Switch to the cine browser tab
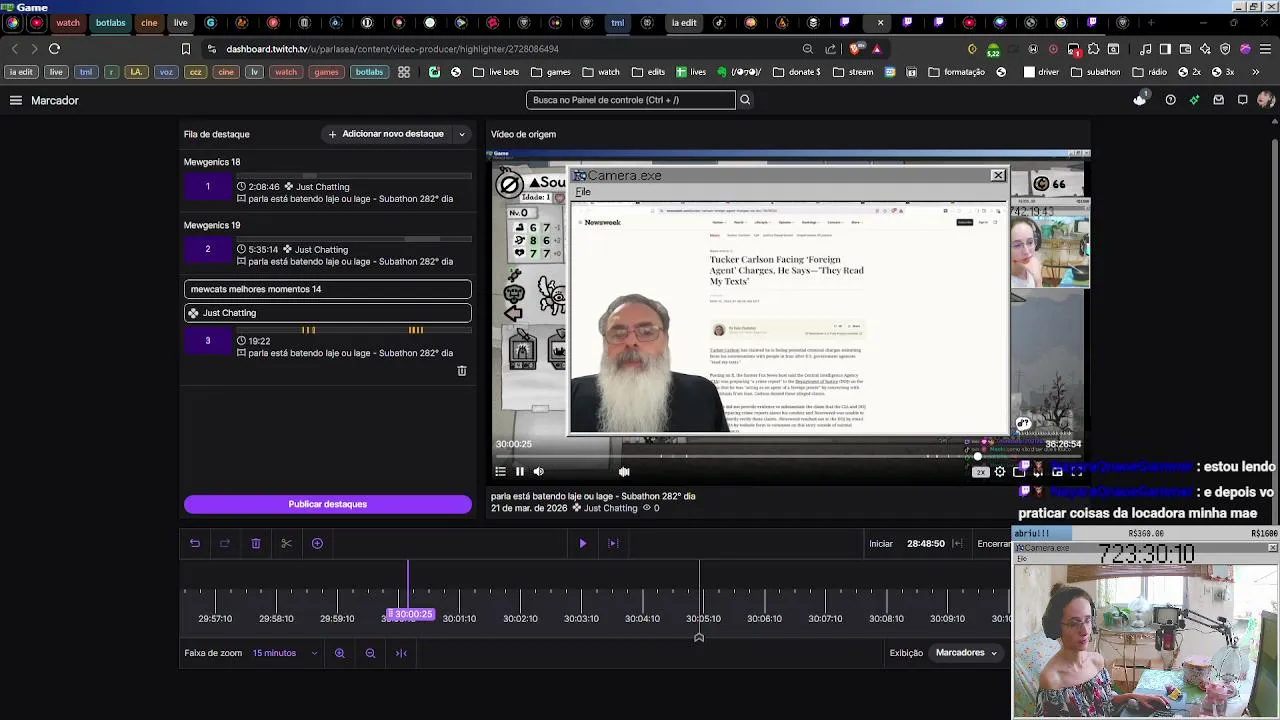 [149, 23]
